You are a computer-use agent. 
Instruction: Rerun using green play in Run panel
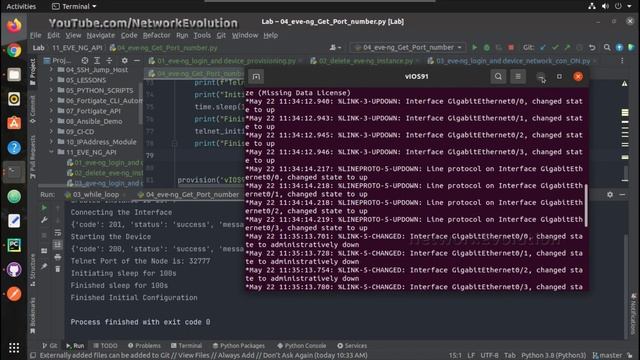[x=44, y=208]
